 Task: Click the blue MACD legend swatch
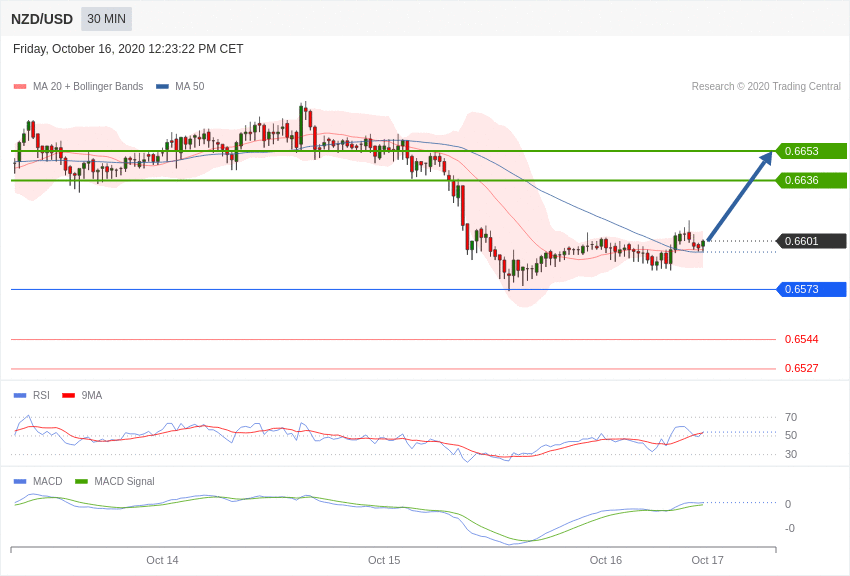tap(20, 482)
